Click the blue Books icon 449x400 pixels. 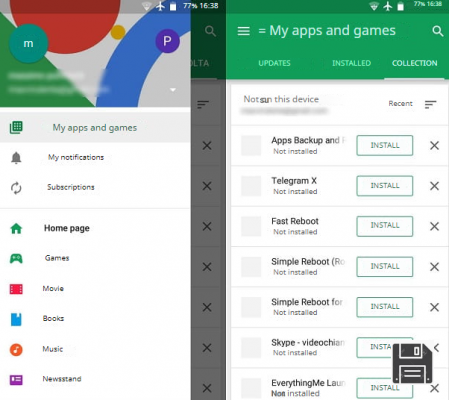[16, 319]
